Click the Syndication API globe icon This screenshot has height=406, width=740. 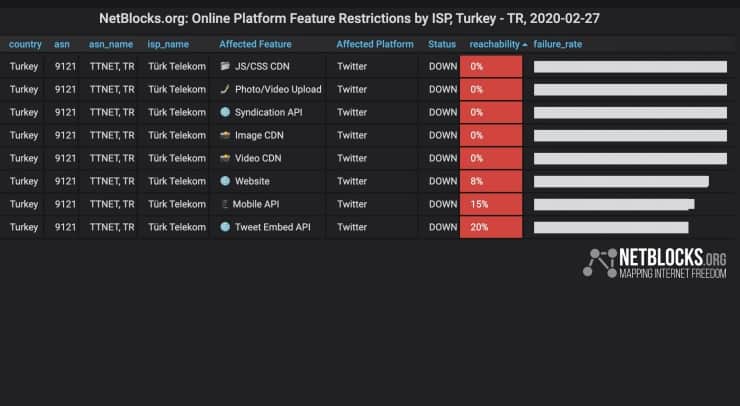225,112
